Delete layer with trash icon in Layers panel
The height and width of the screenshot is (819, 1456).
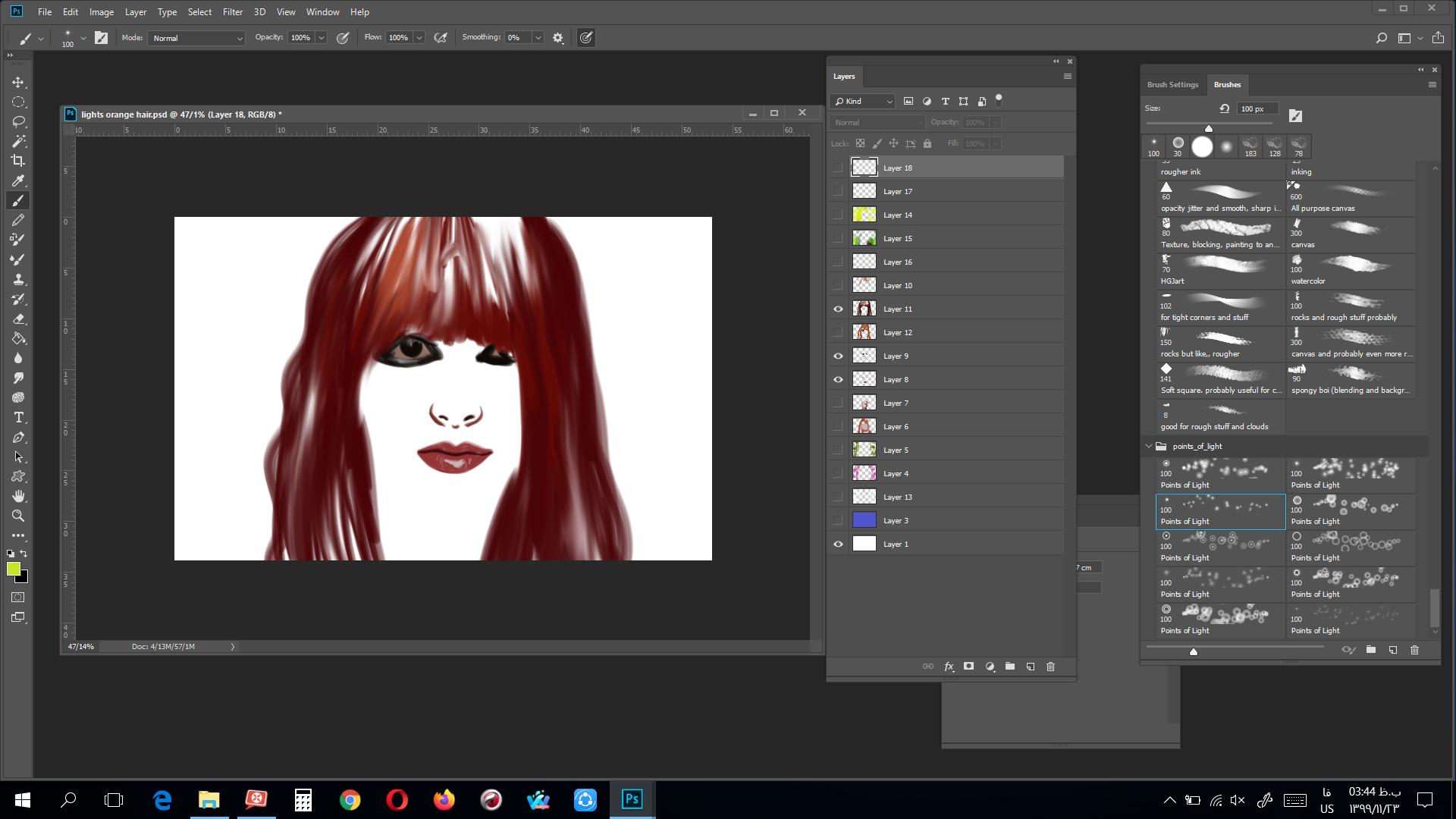1050,667
